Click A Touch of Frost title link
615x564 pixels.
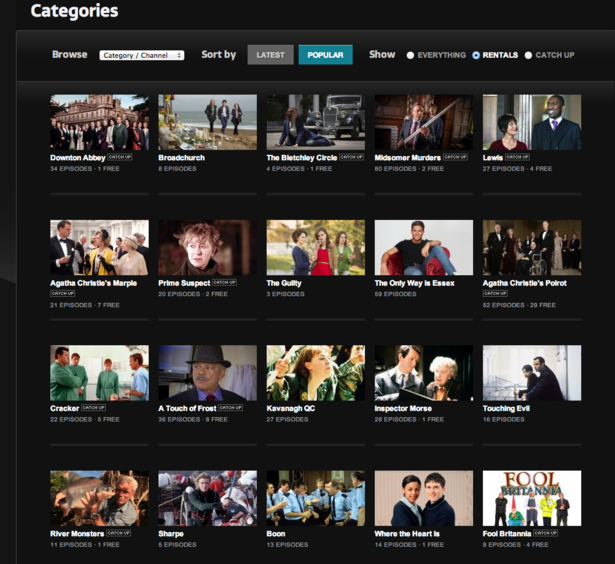pyautogui.click(x=187, y=408)
